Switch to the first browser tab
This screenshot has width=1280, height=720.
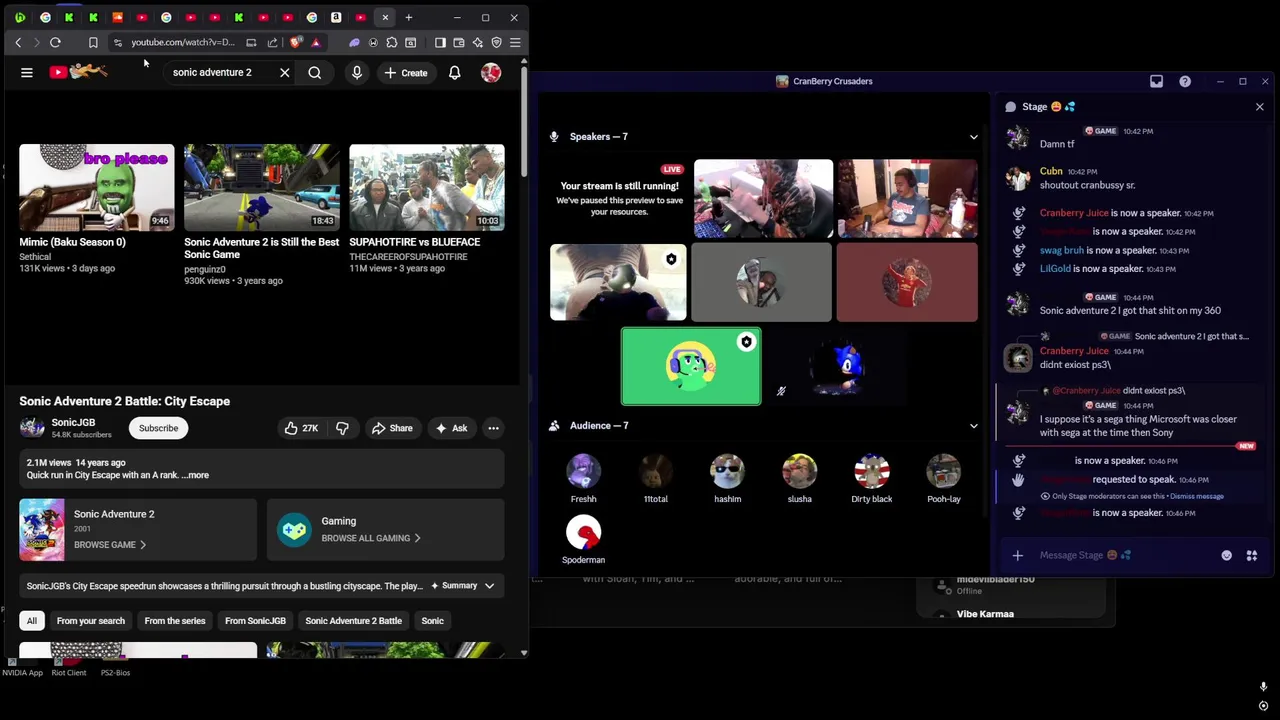[x=20, y=17]
